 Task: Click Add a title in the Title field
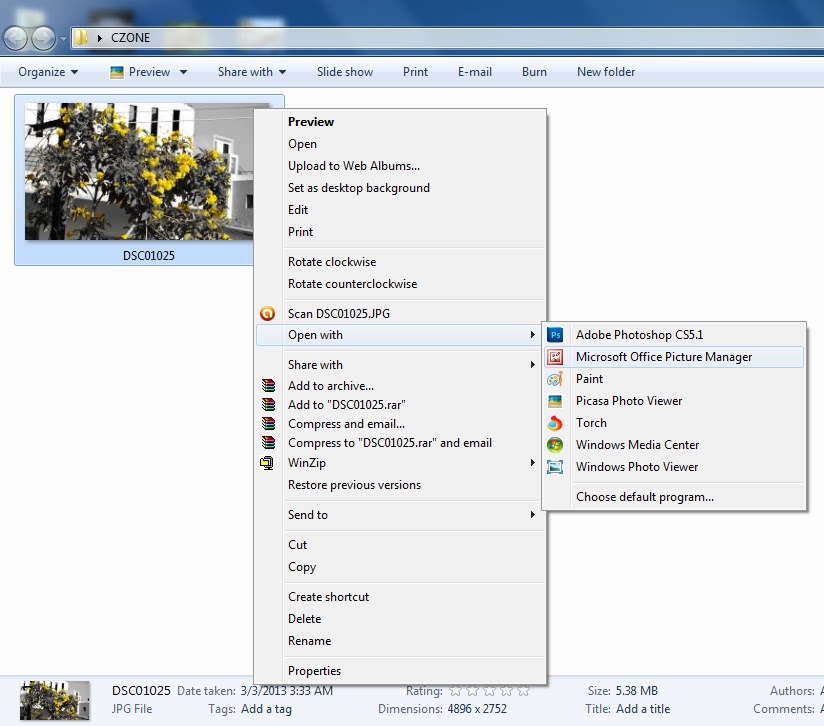click(643, 709)
